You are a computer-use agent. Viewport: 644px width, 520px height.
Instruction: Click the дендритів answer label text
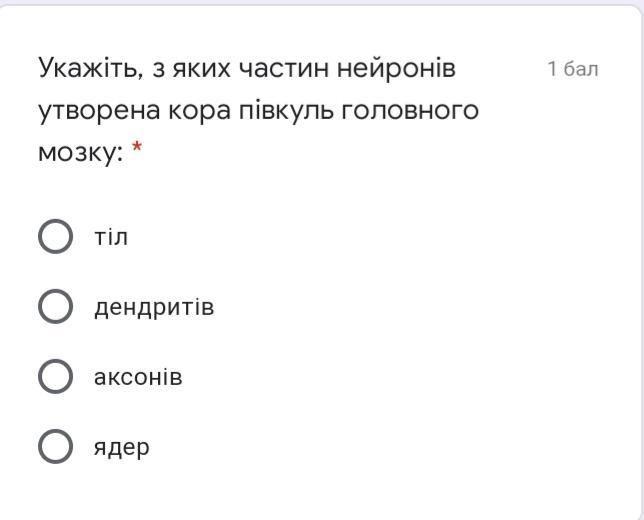coord(154,308)
